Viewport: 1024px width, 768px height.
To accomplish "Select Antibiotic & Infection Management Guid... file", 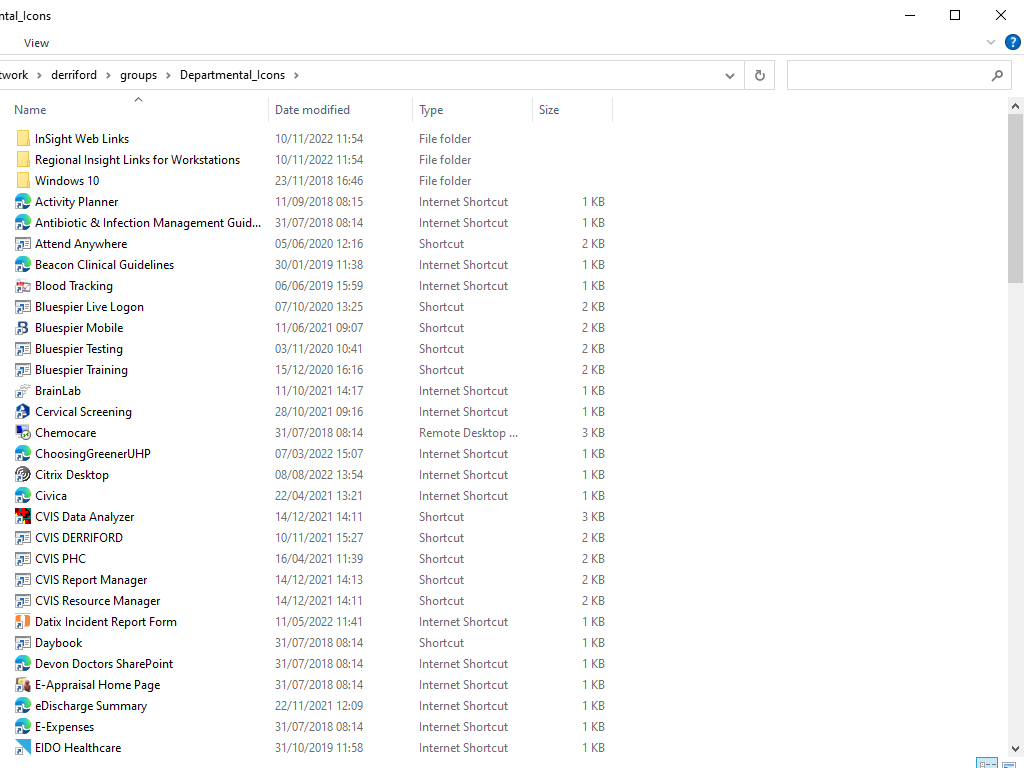I will (x=148, y=223).
